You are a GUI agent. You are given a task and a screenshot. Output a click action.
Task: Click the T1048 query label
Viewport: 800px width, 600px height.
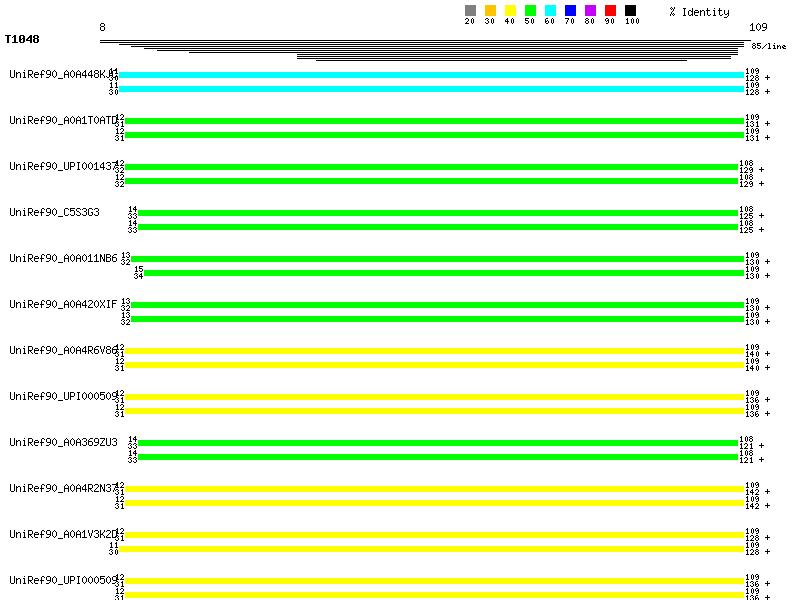coord(22,40)
